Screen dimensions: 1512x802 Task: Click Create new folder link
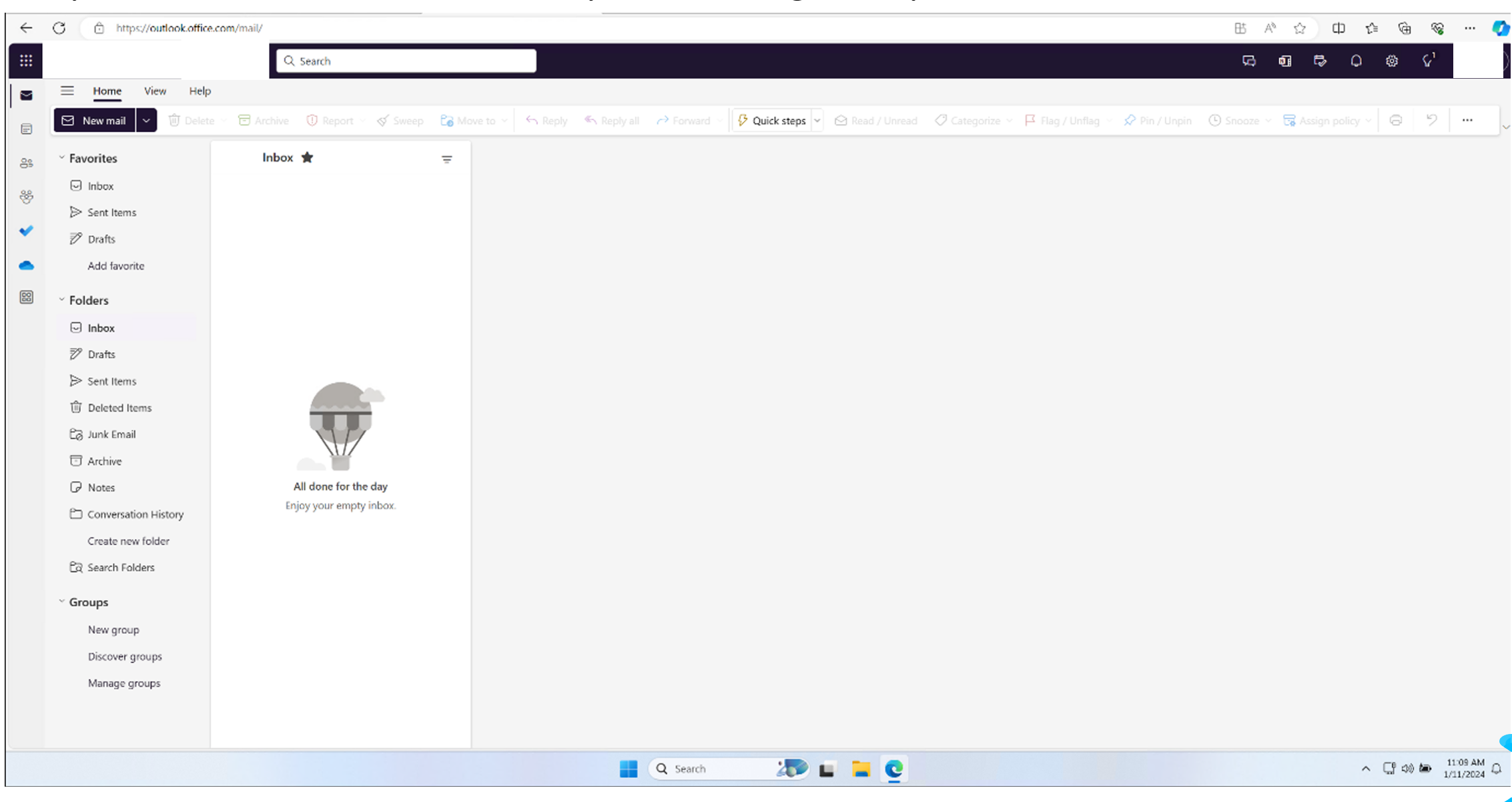(128, 541)
